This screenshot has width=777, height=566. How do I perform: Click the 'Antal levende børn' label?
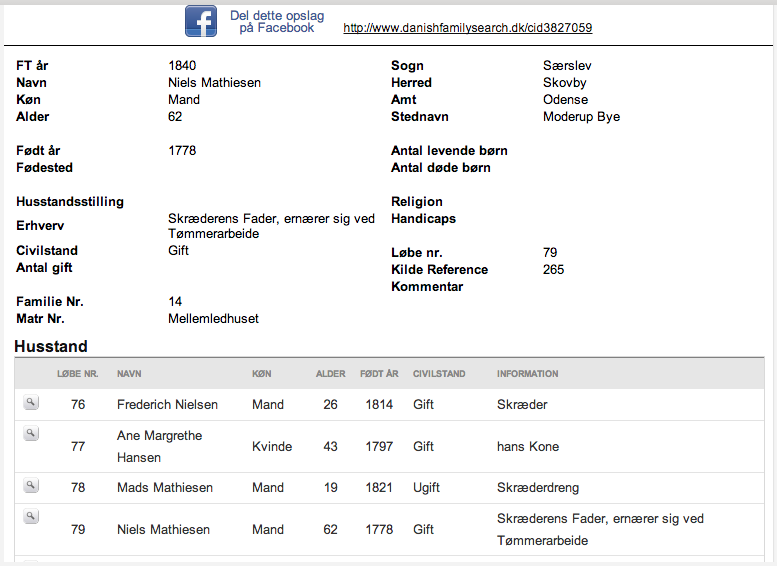(449, 150)
